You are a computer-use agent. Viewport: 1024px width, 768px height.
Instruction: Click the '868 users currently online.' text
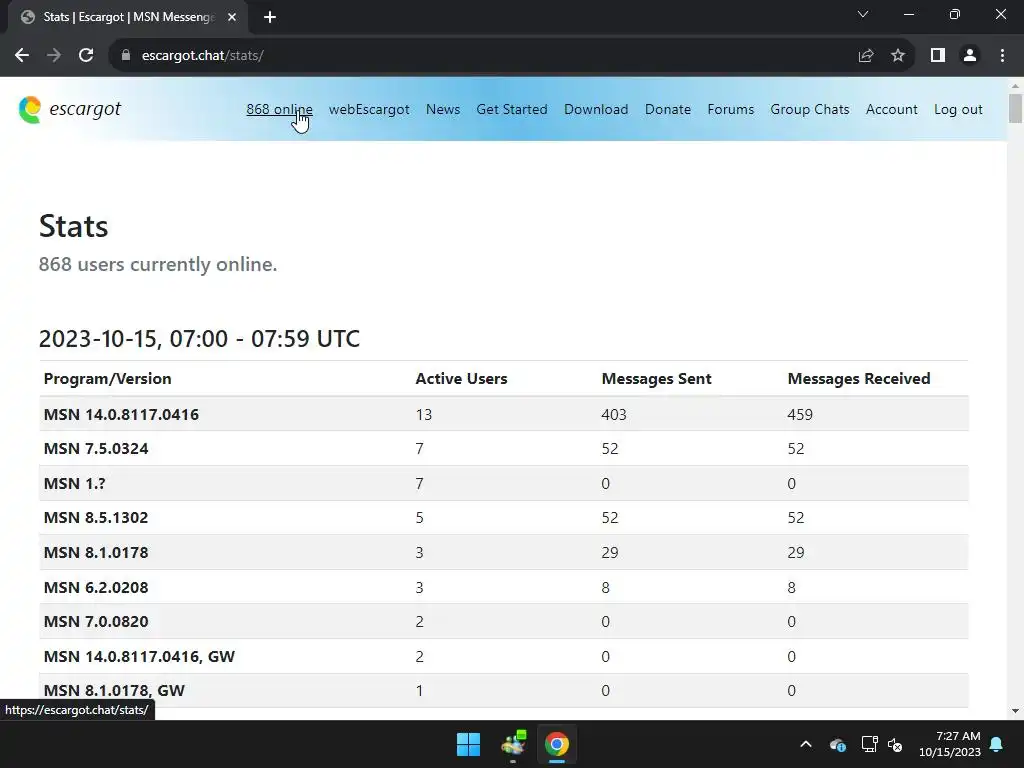tap(158, 264)
